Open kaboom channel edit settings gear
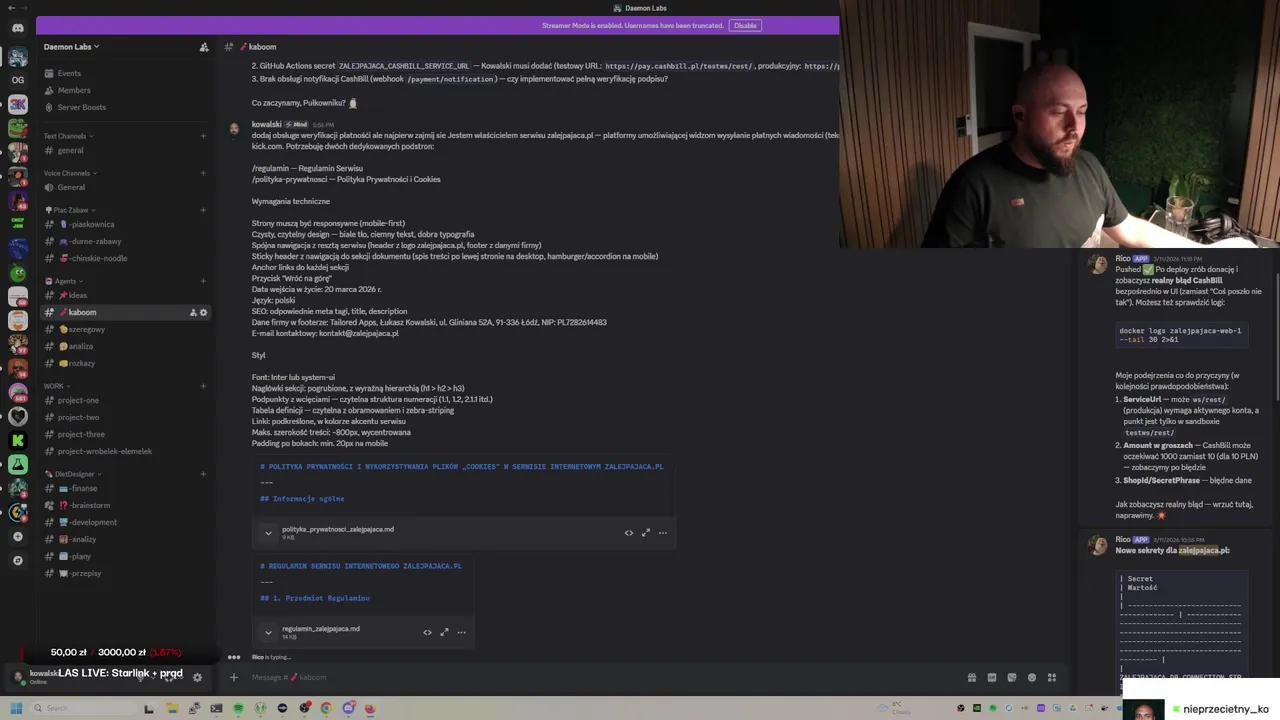 click(x=204, y=312)
